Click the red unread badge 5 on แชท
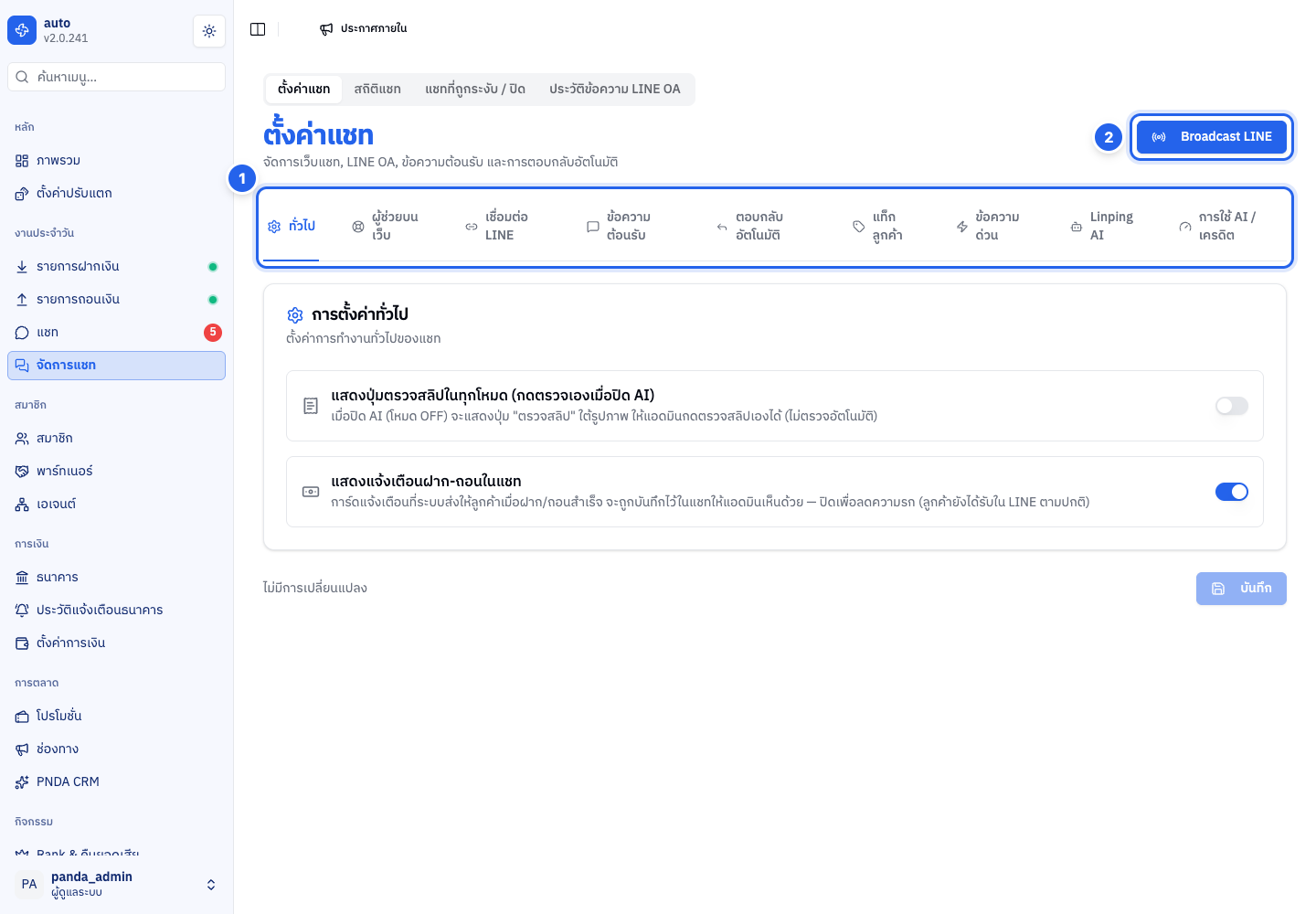The width and height of the screenshot is (1316, 914). pos(213,333)
